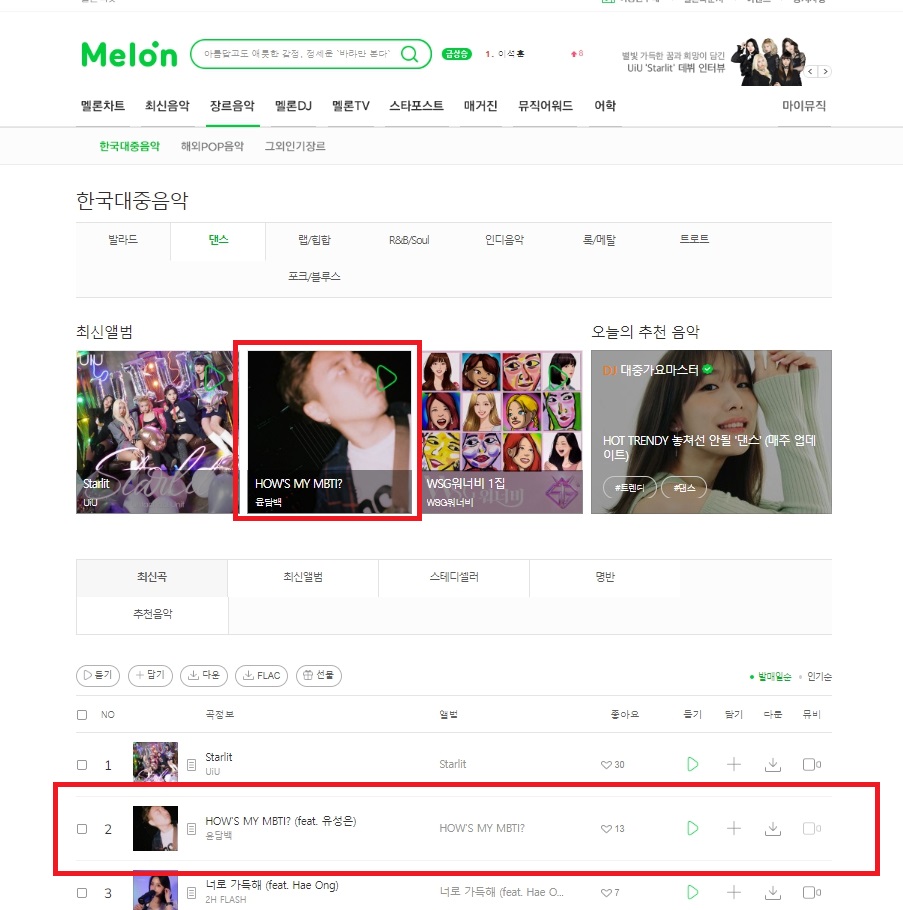This screenshot has height=910, width=903.
Task: Open lyrics icon next to the Starlit title
Action: click(192, 765)
